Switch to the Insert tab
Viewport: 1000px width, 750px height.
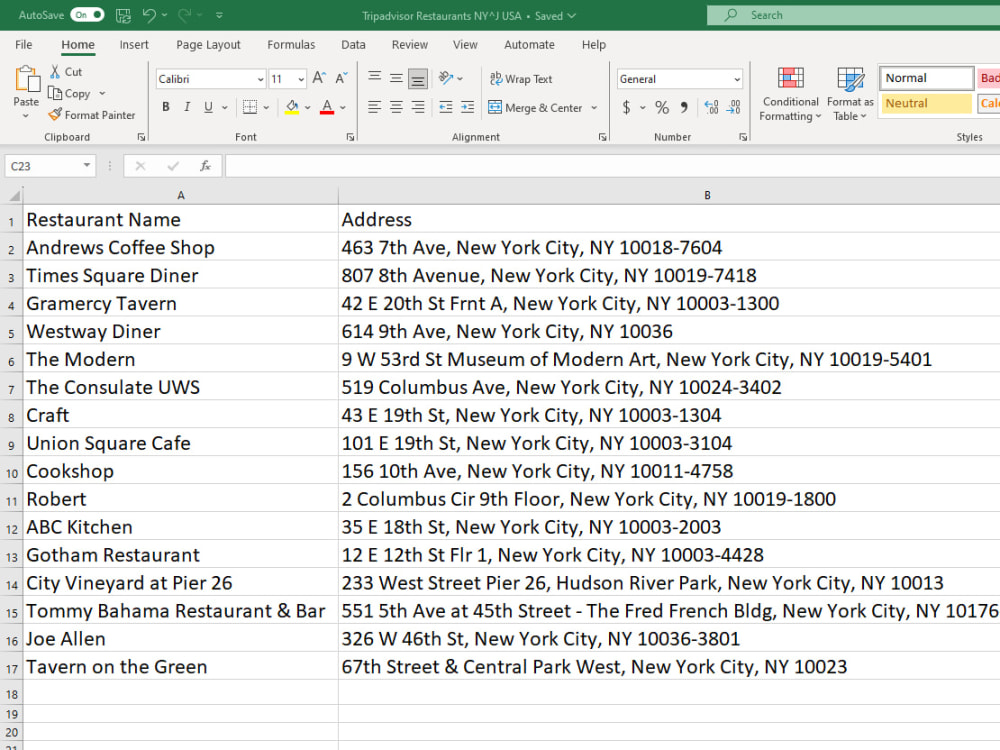click(x=134, y=45)
